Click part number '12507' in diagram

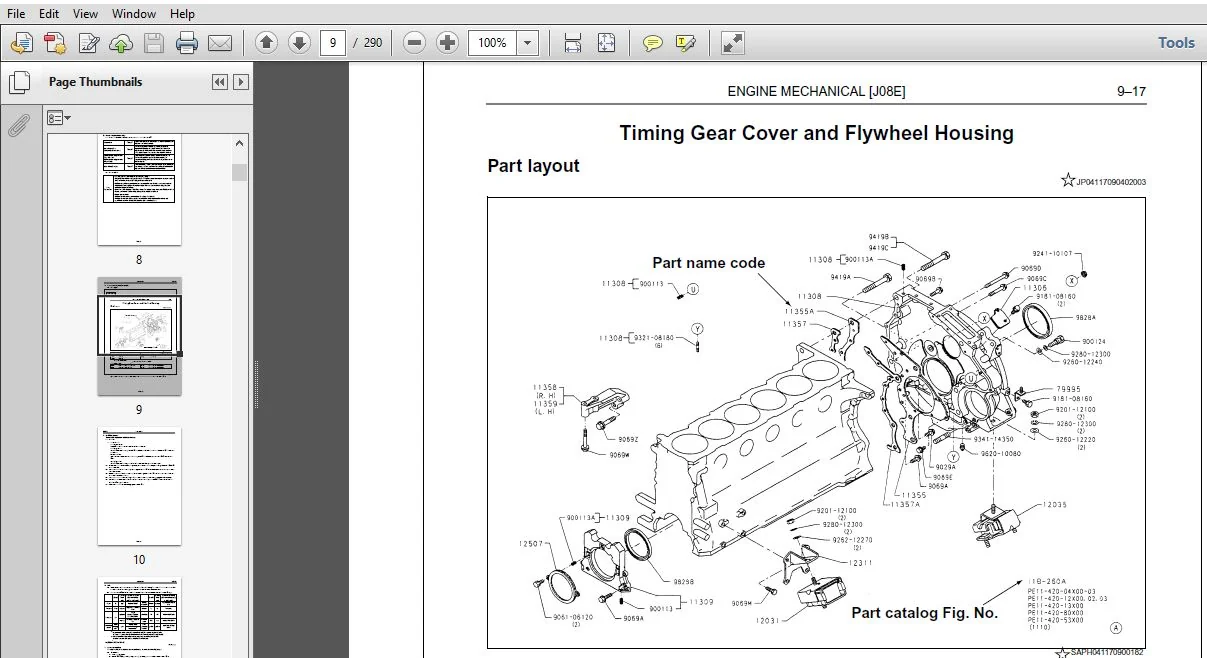[531, 544]
